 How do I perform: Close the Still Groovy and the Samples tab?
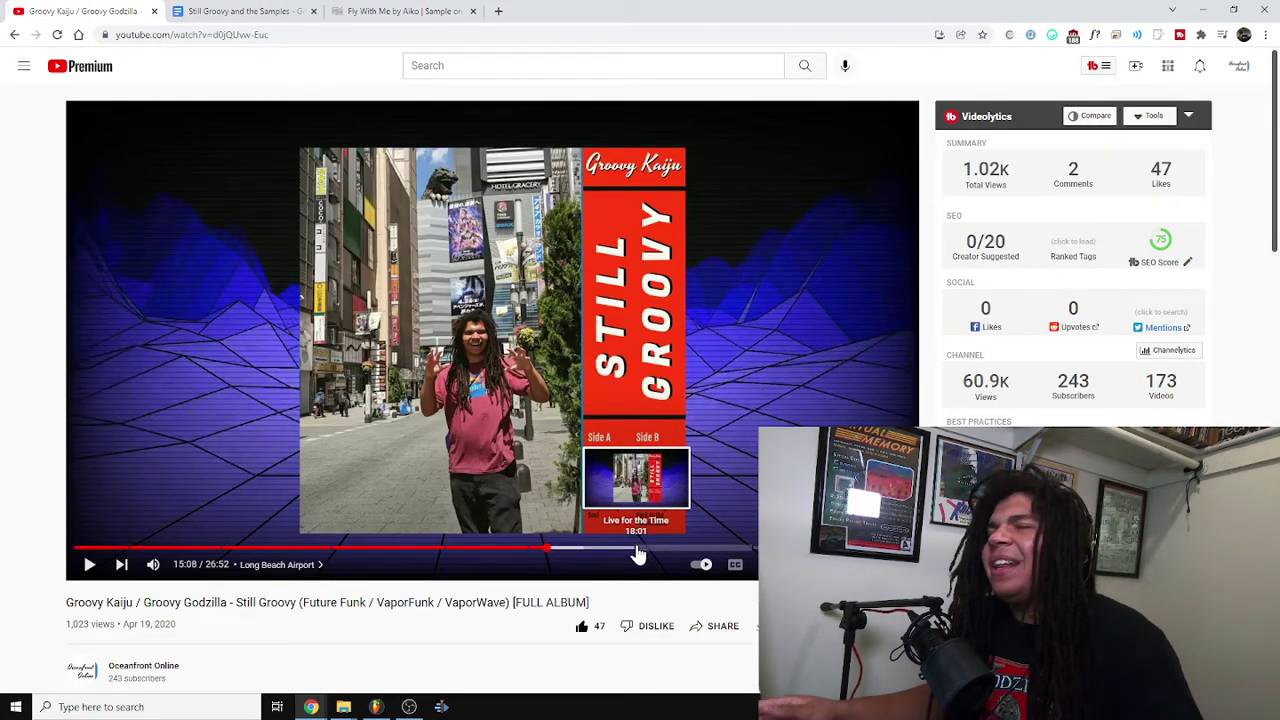pos(314,11)
